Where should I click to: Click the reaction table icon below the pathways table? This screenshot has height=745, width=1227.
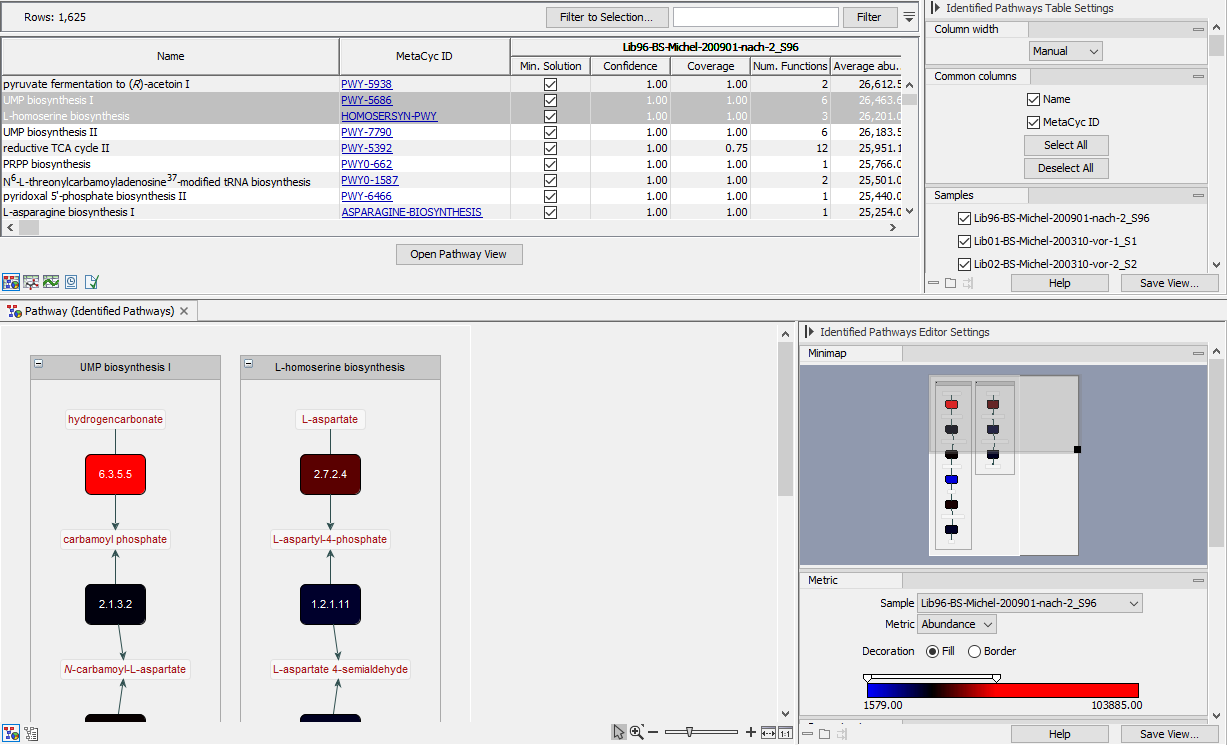(x=30, y=282)
